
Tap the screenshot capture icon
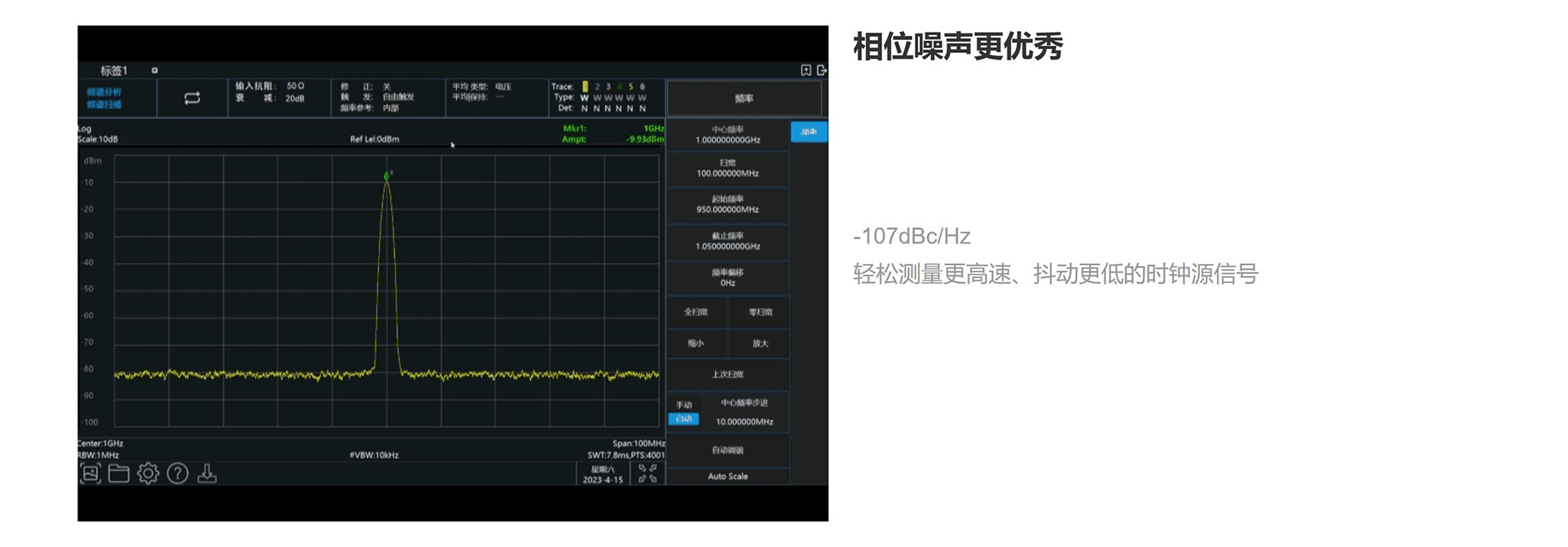coord(90,474)
